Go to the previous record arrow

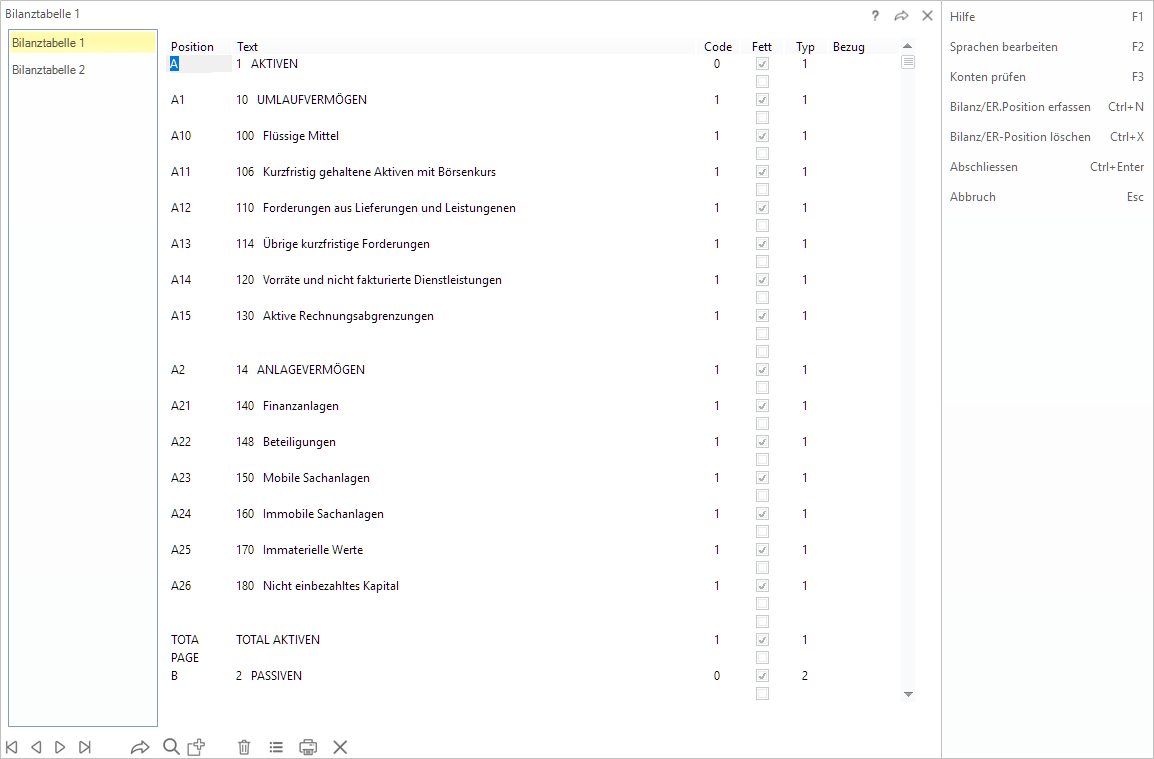[x=36, y=747]
